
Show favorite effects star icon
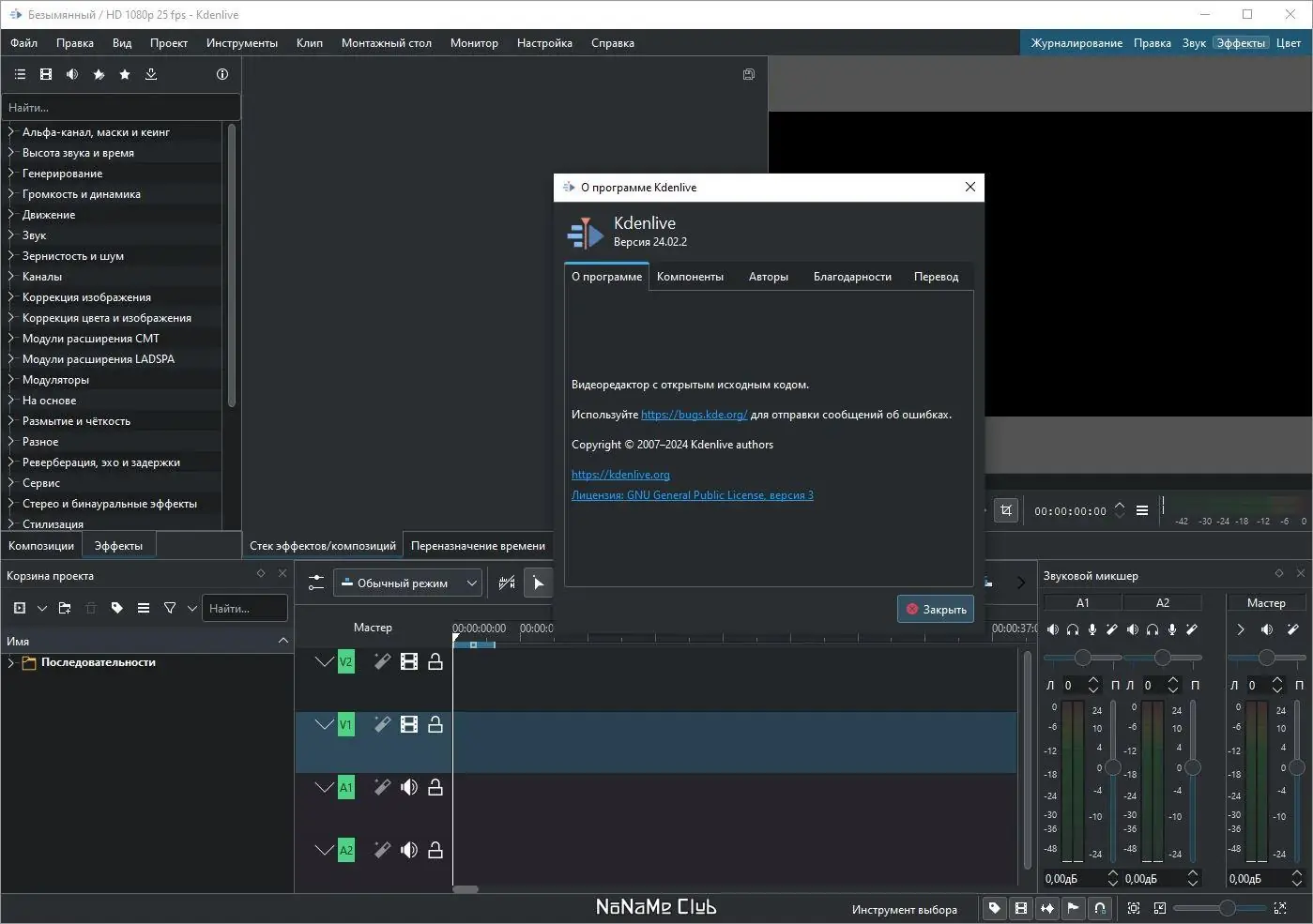click(x=125, y=74)
